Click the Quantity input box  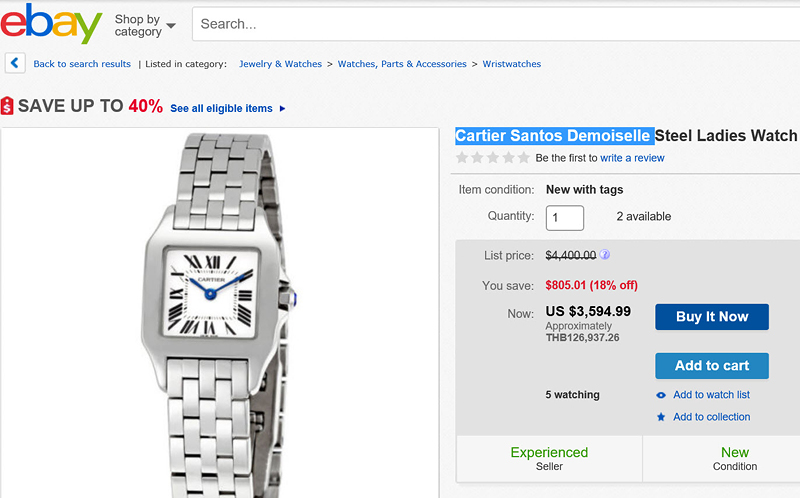(565, 217)
